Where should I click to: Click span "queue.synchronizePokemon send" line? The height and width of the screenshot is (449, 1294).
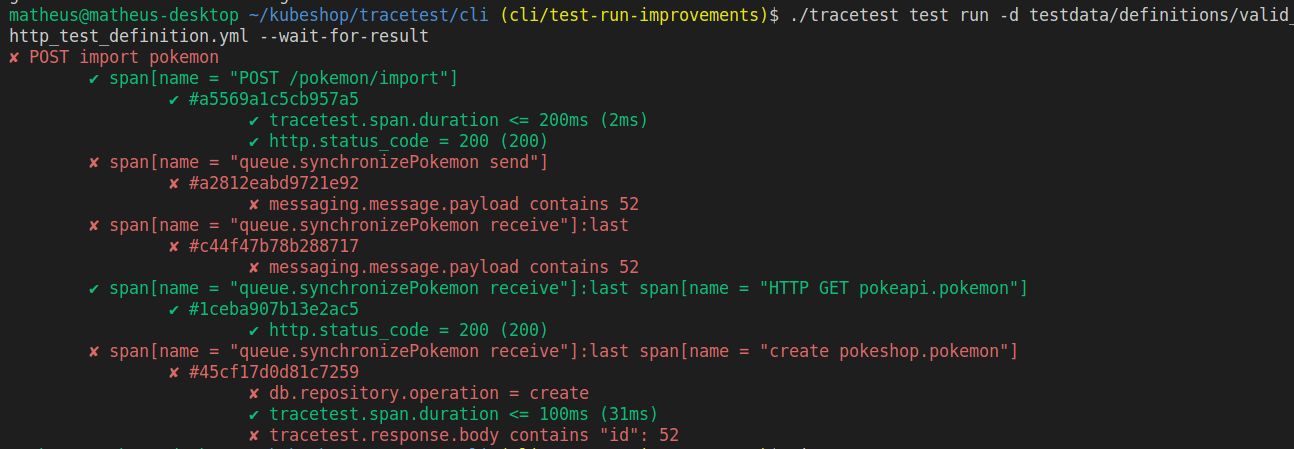[x=329, y=162]
